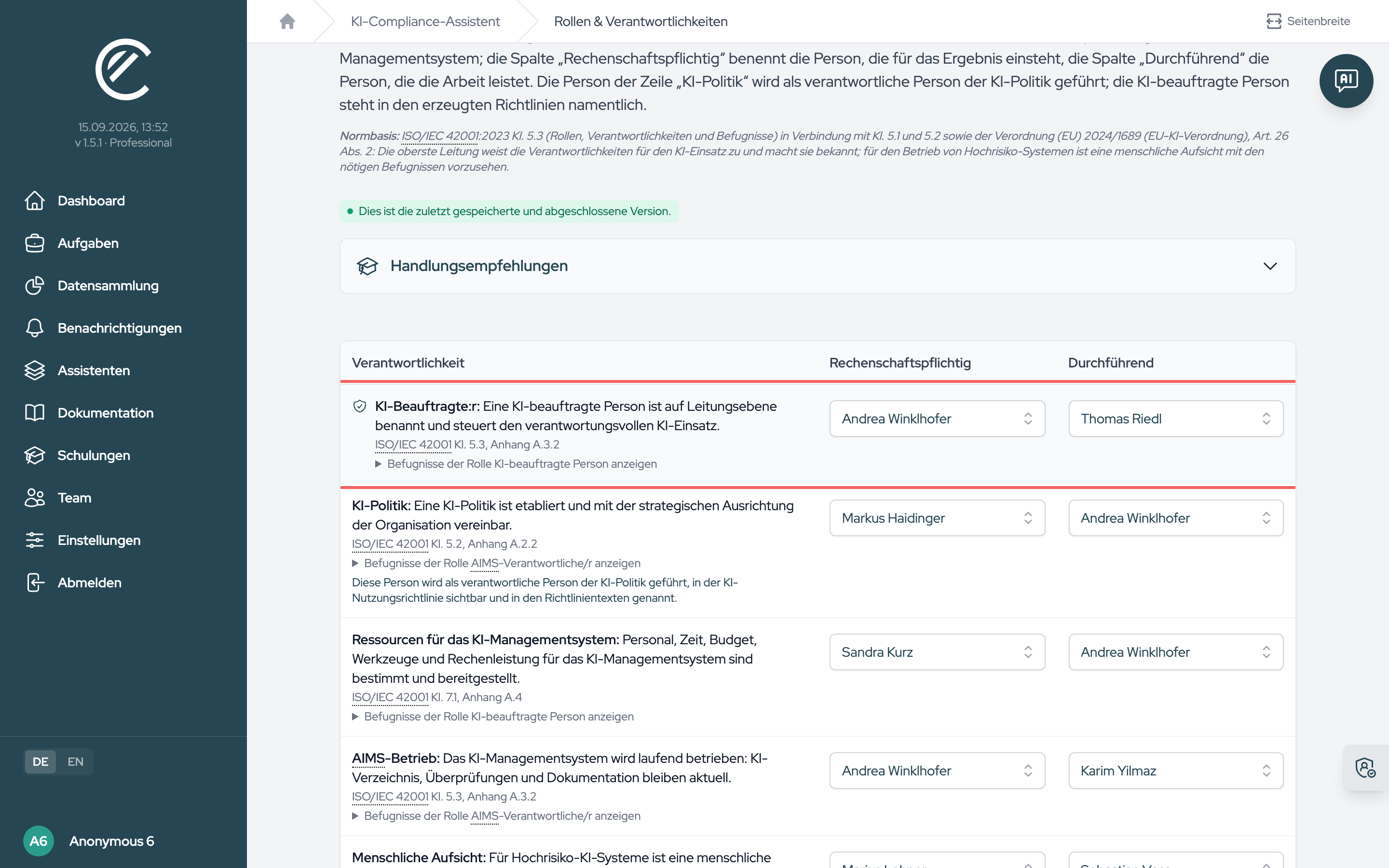Click the Assistenten layers icon
The image size is (1389, 868).
pos(34,371)
